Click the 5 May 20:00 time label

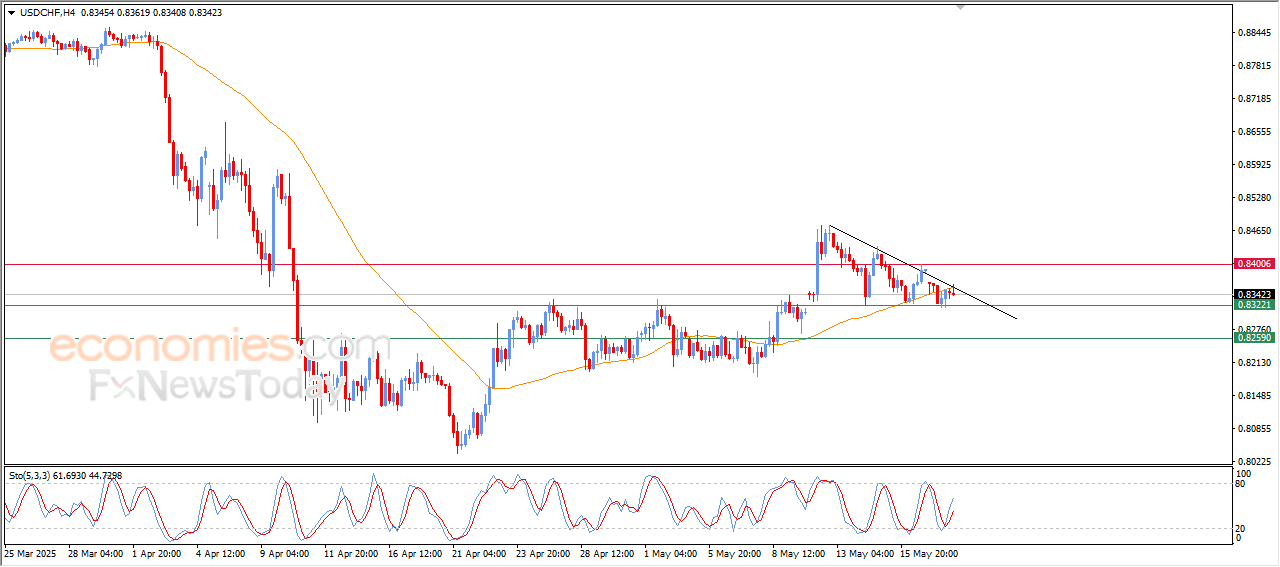click(x=735, y=552)
